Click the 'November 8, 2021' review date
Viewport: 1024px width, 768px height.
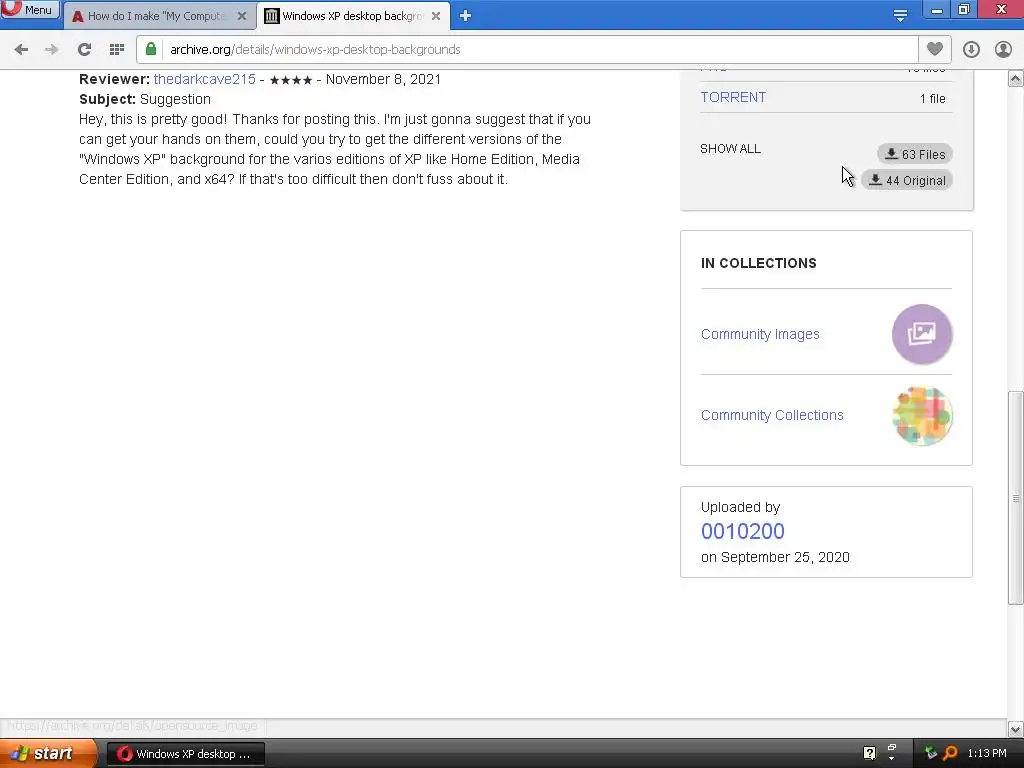point(383,79)
